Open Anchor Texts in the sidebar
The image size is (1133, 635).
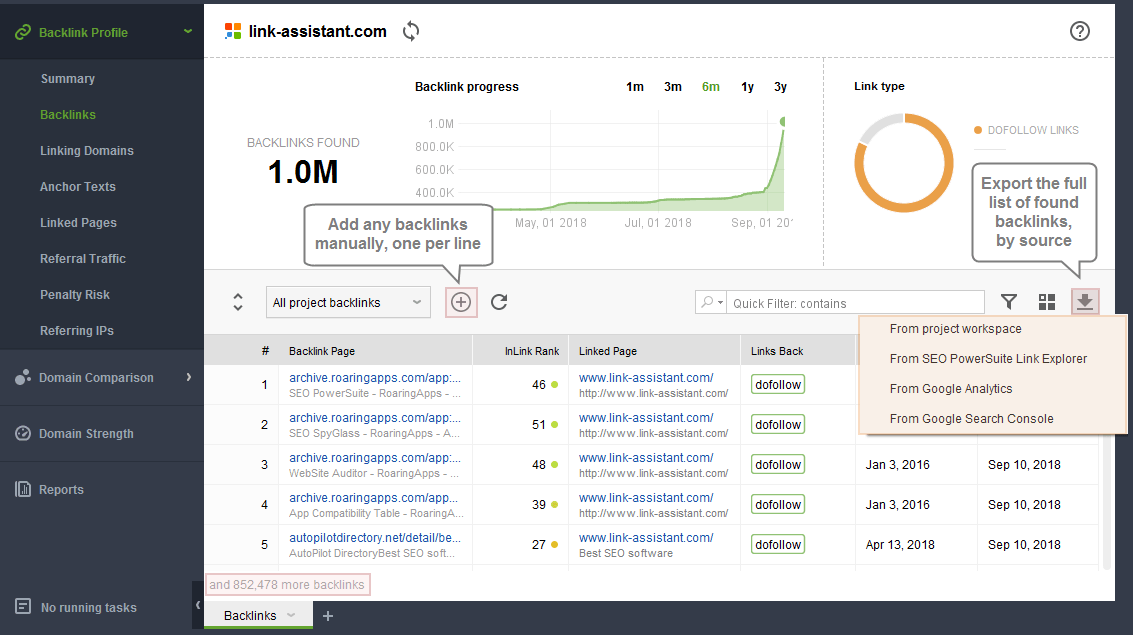[78, 186]
